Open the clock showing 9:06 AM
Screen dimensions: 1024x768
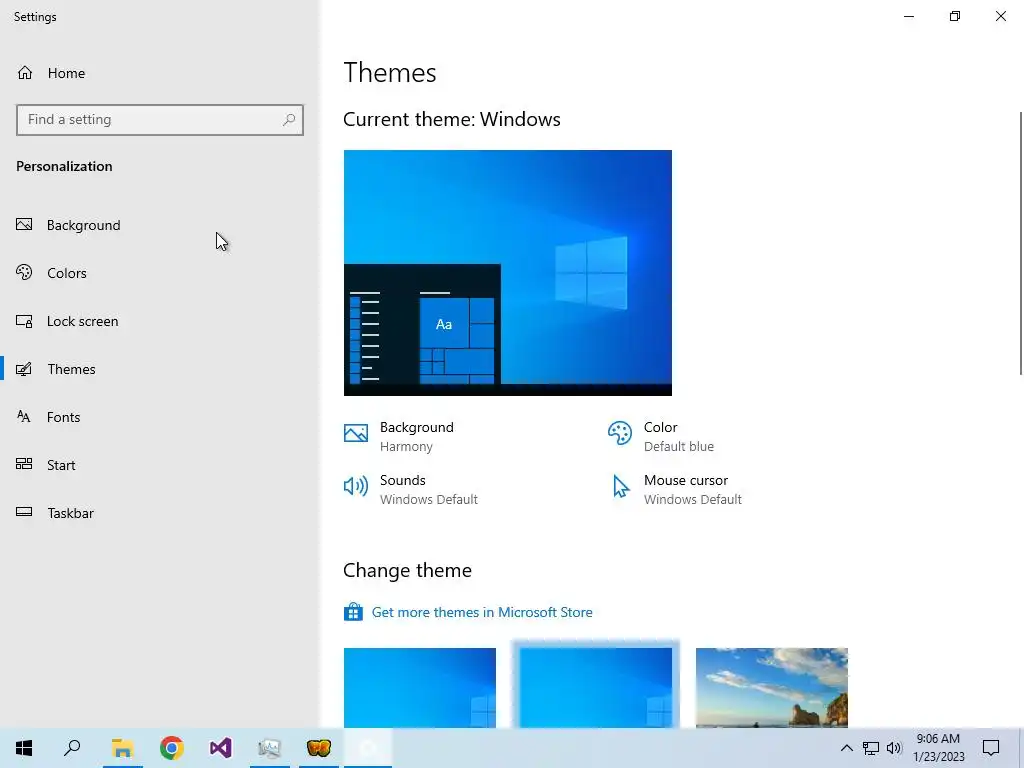[x=938, y=748]
